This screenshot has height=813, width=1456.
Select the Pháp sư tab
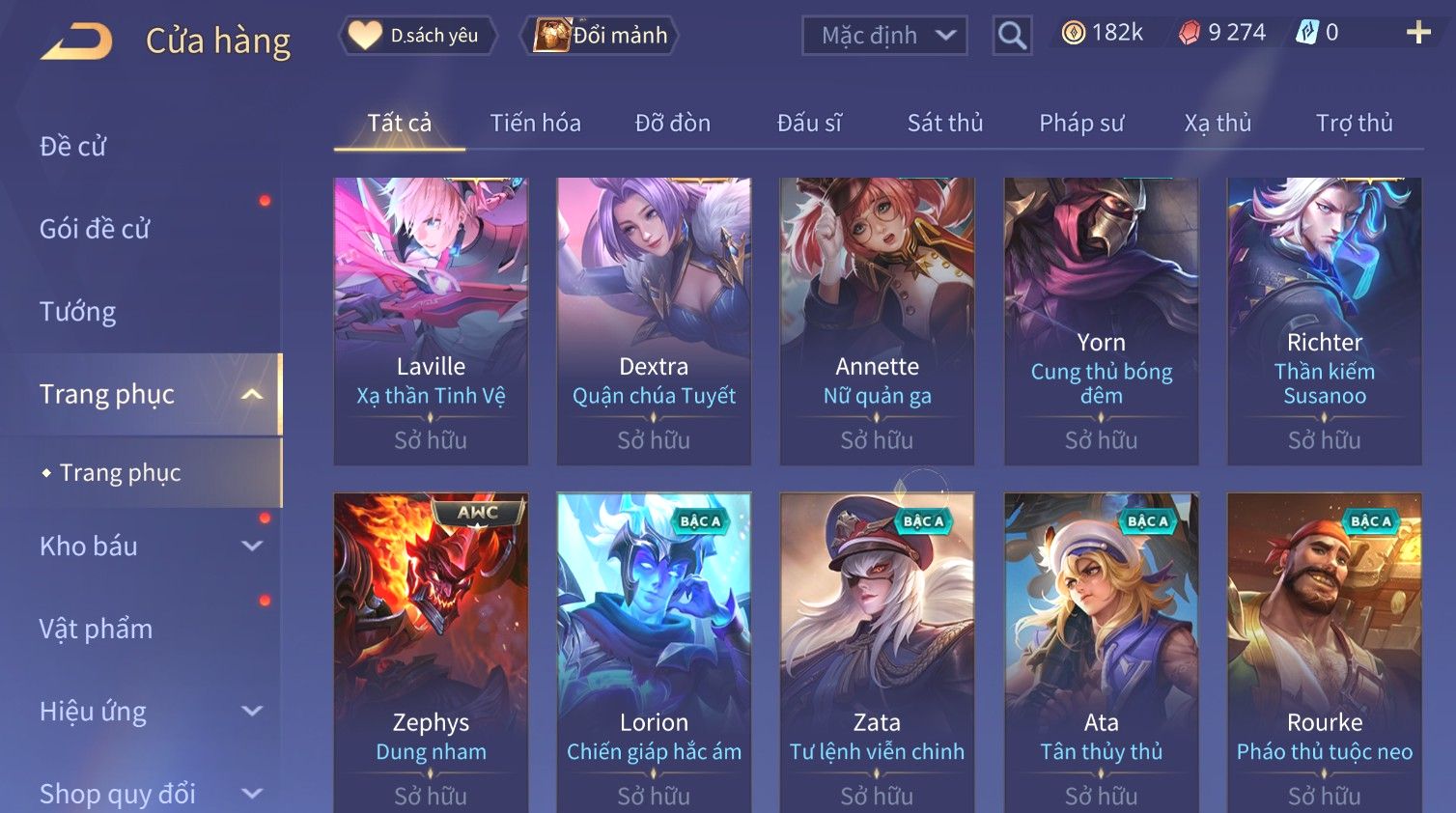pos(1081,123)
